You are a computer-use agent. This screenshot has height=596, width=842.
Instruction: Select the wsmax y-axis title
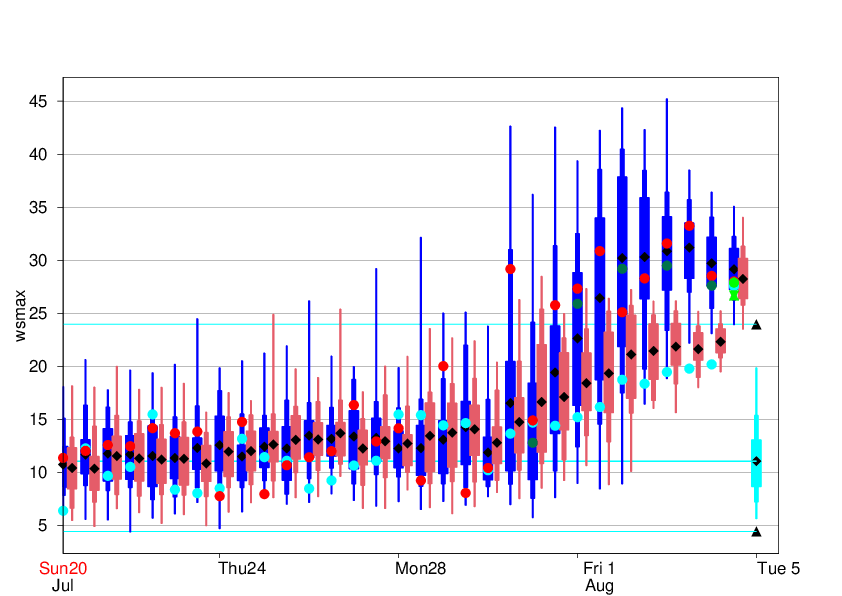(x=20, y=316)
